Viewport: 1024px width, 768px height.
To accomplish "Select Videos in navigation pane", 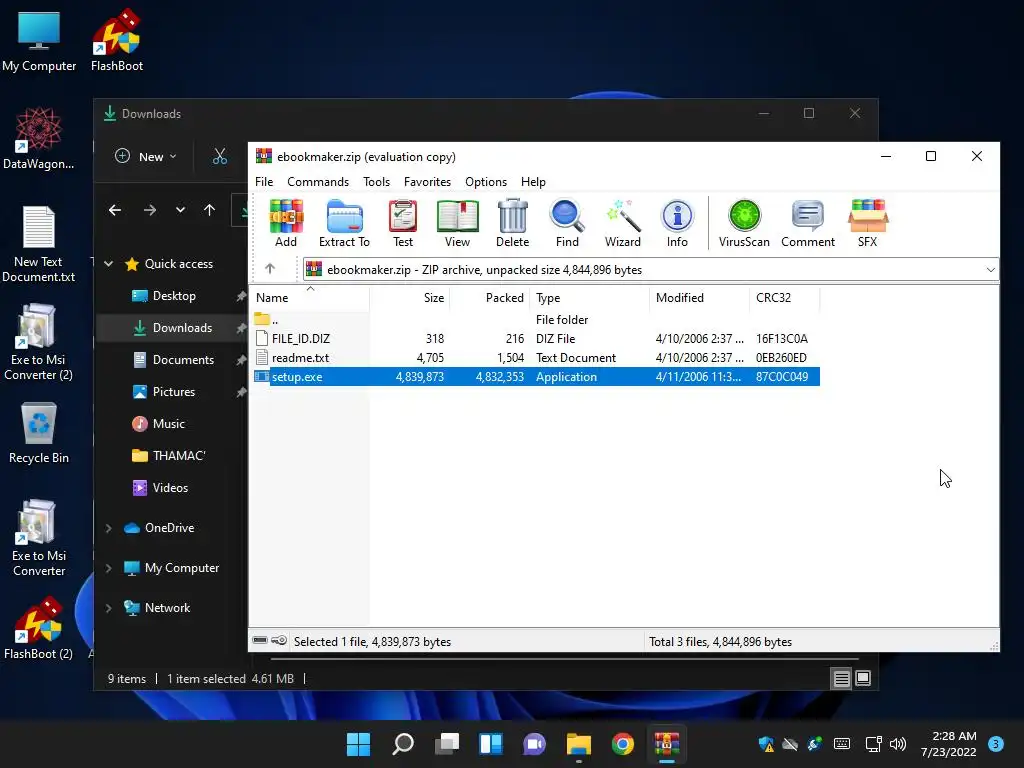I will (172, 488).
